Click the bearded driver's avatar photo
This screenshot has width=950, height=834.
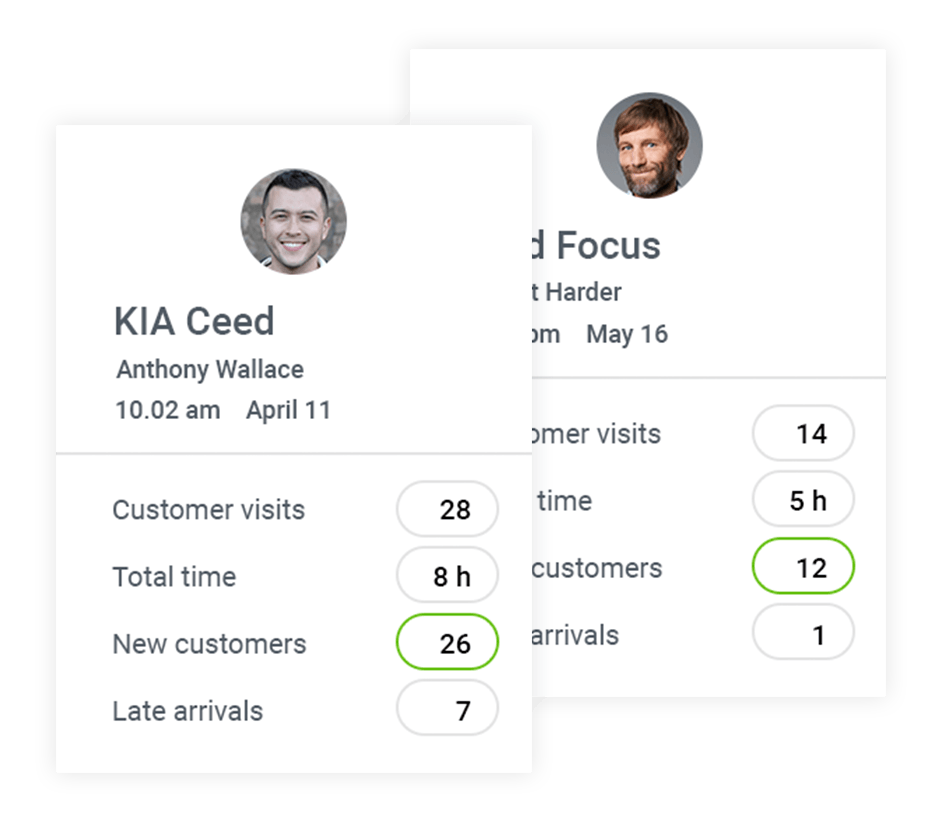coord(649,145)
